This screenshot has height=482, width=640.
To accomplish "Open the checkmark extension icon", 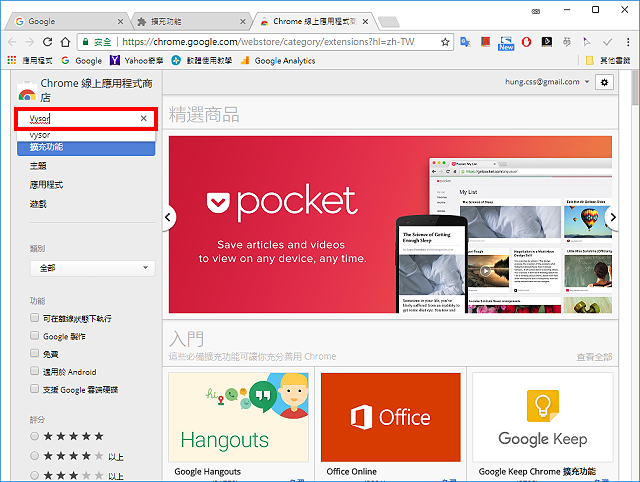I will (x=607, y=42).
